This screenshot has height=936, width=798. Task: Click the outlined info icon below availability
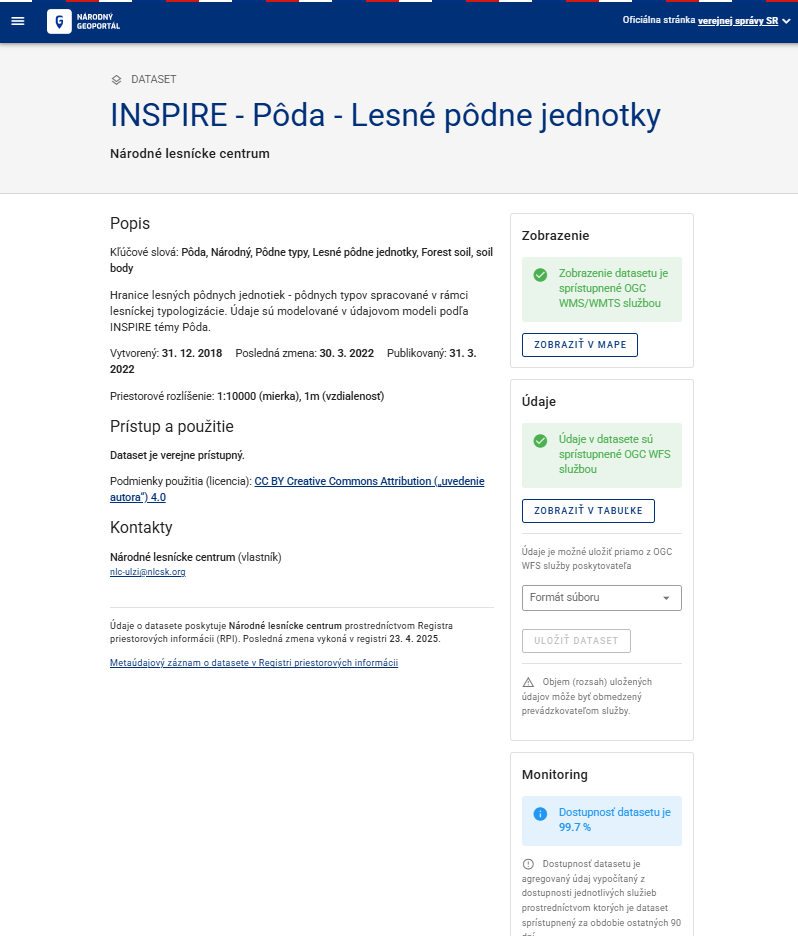[x=528, y=862]
